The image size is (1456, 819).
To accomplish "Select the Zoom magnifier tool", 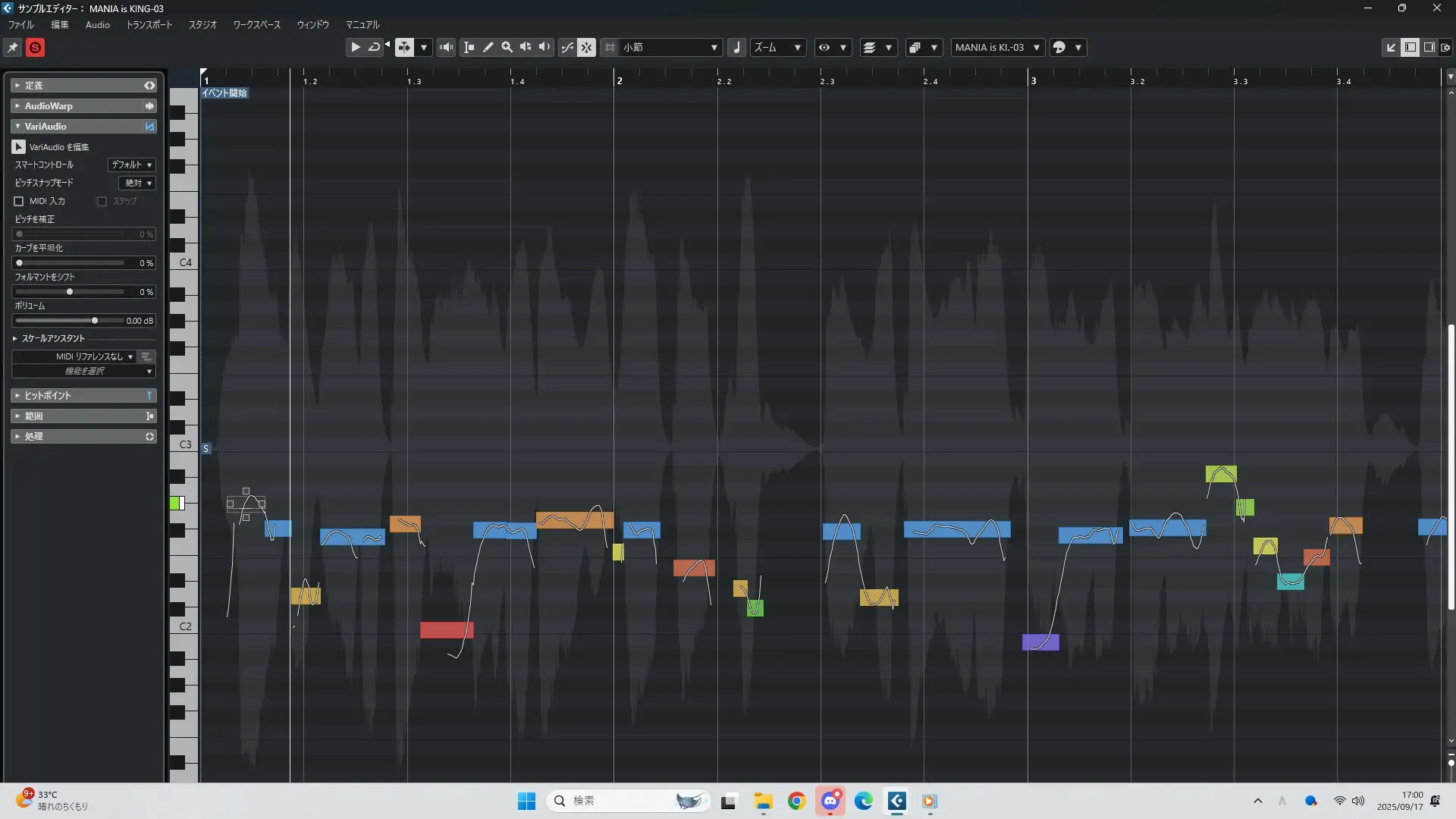I will (x=507, y=47).
